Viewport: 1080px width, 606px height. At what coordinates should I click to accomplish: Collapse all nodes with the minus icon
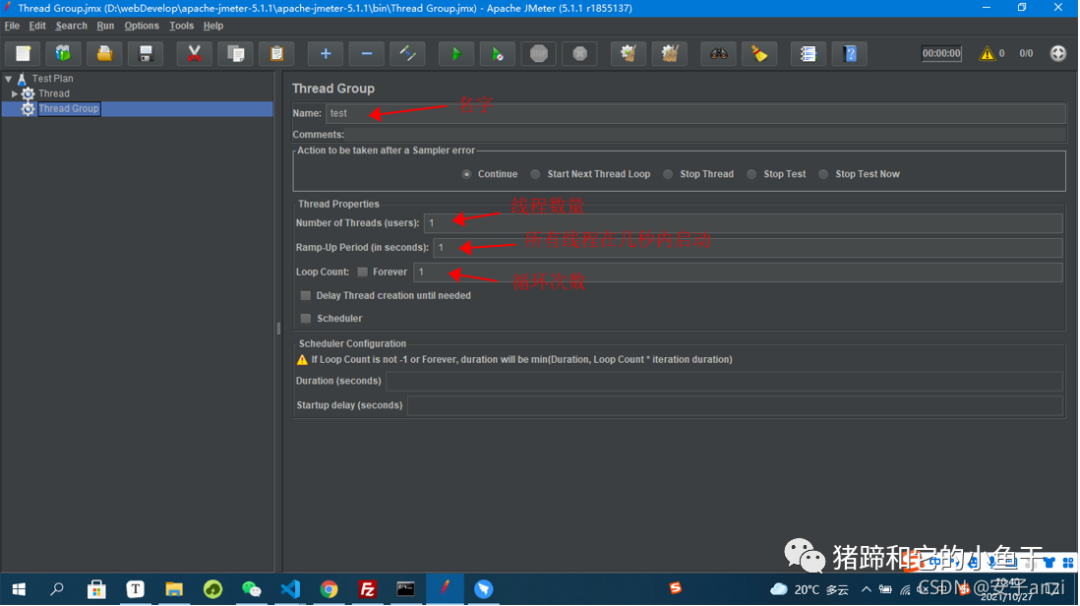tap(366, 54)
